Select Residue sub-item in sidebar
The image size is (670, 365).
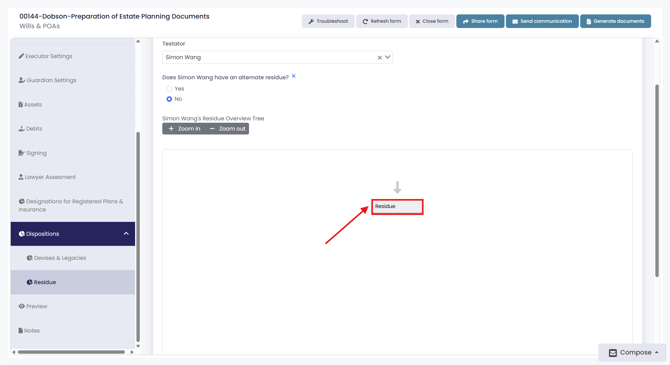coord(73,282)
